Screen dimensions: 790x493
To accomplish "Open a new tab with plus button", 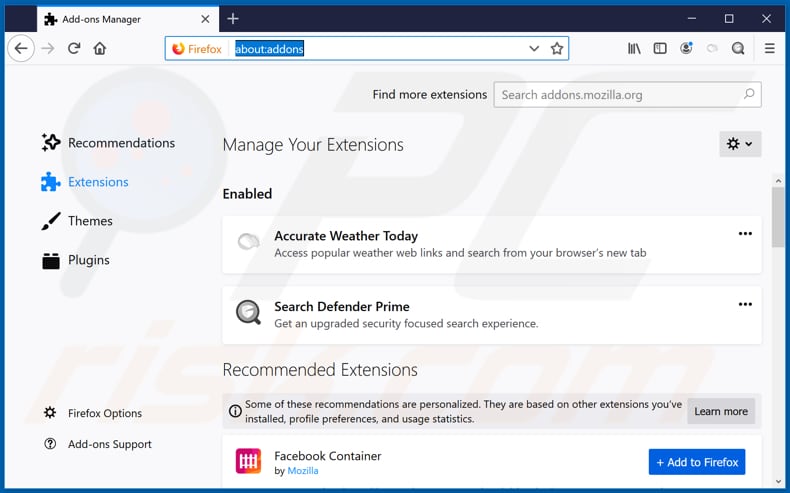I will click(233, 19).
